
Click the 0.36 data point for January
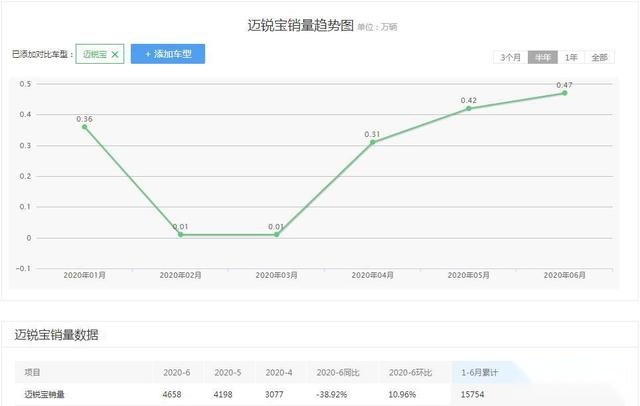click(x=84, y=127)
